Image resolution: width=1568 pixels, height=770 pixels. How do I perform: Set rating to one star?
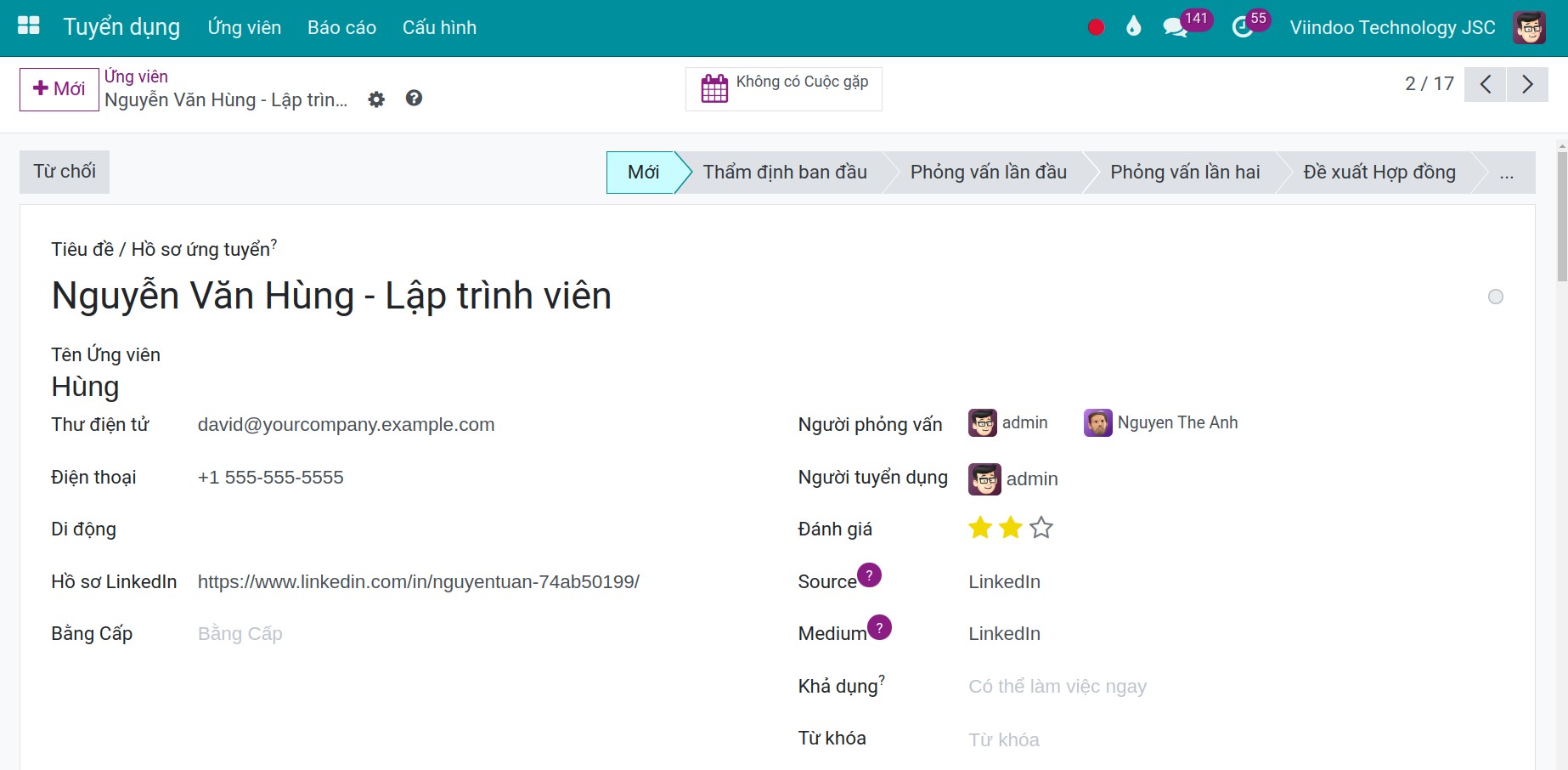[x=980, y=528]
